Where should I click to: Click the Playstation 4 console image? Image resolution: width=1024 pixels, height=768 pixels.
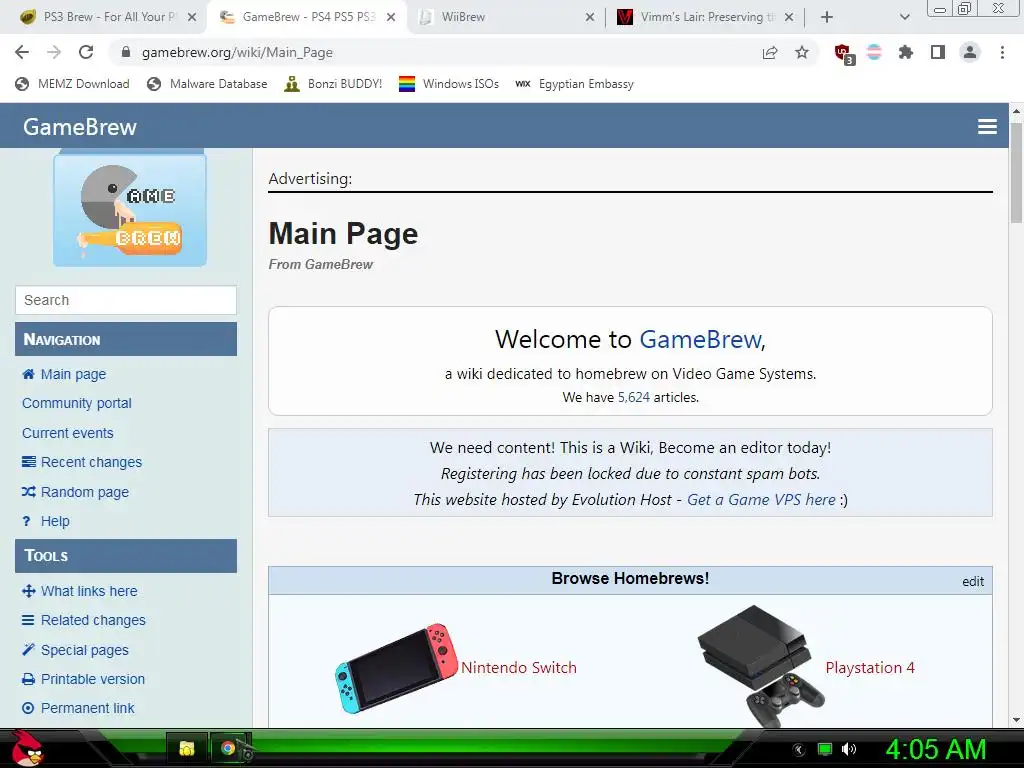[x=761, y=666]
